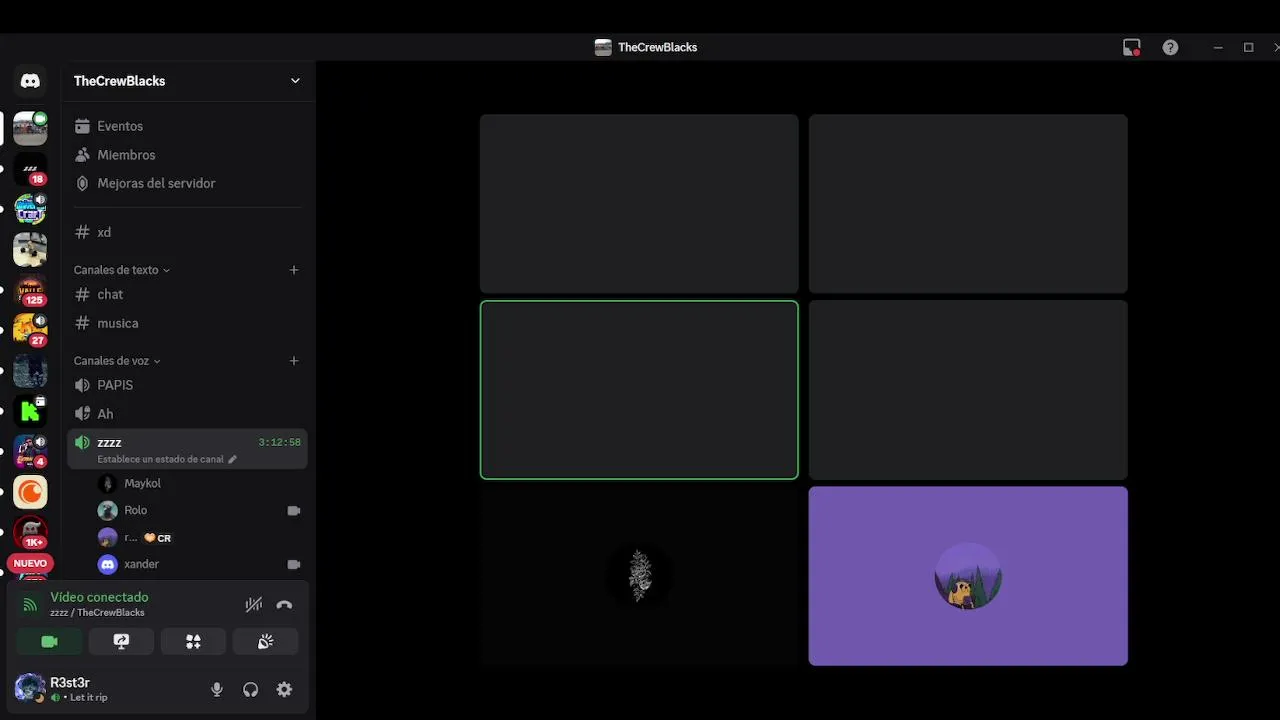This screenshot has width=1280, height=720.
Task: Open Eventos in the channel list
Action: click(188, 126)
